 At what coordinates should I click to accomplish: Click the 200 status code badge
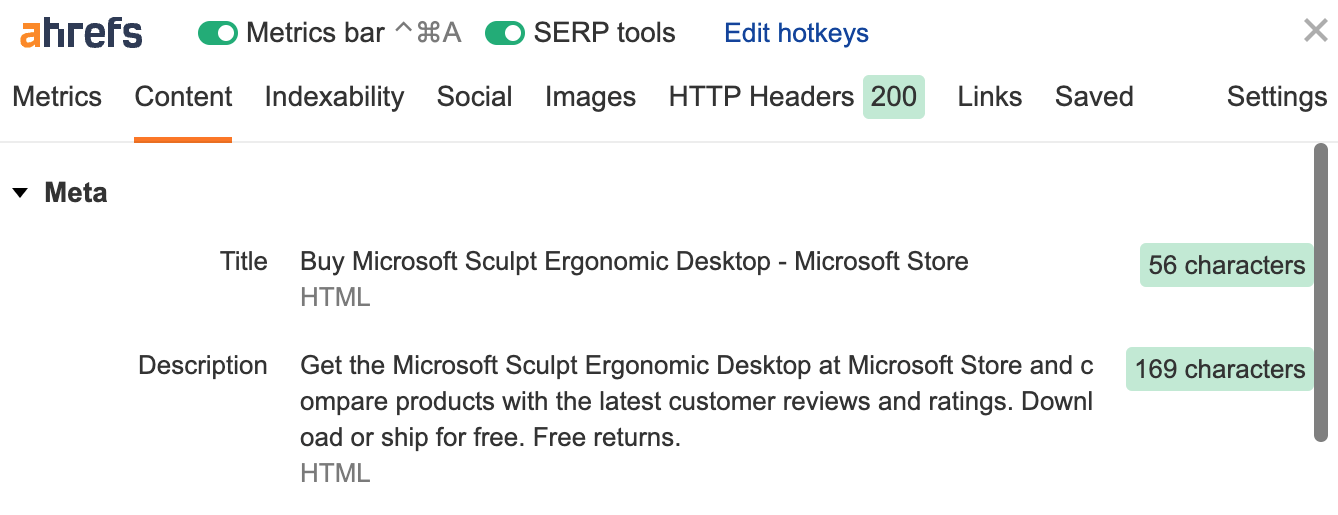(x=893, y=97)
